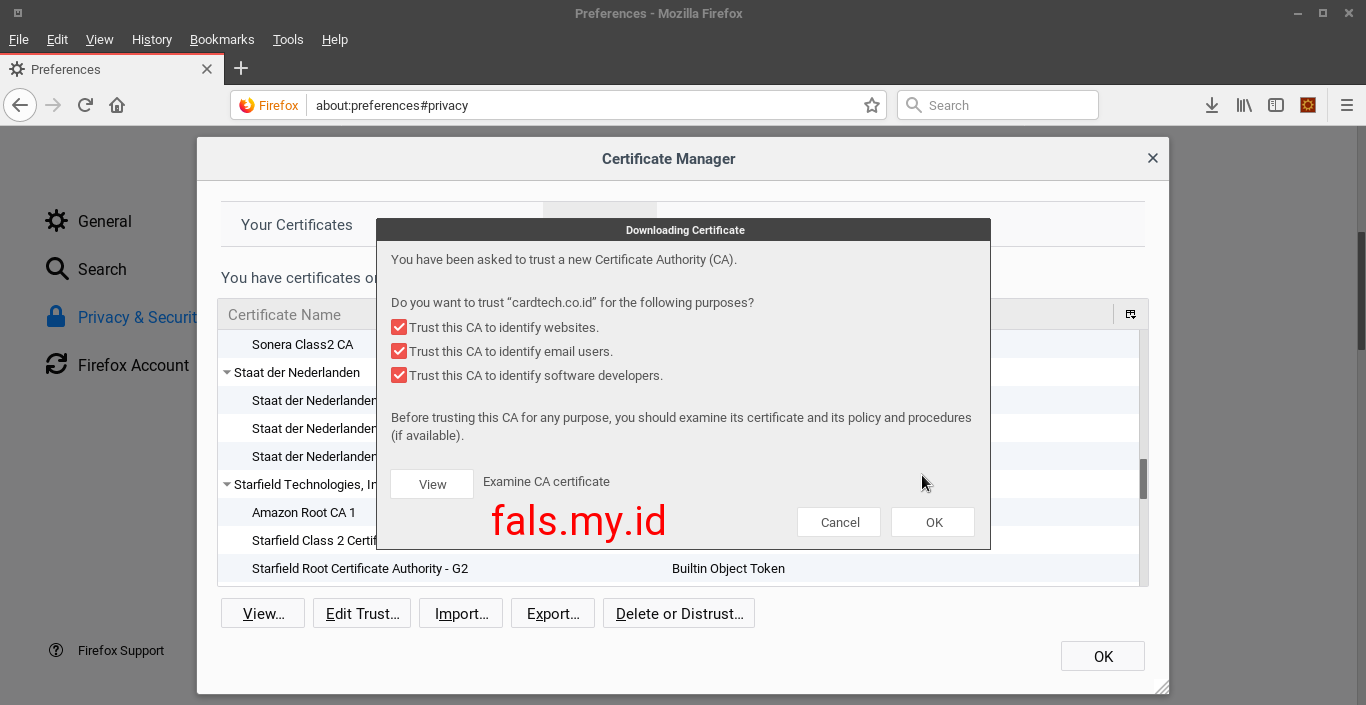Select the Preferences browser tab

[111, 69]
